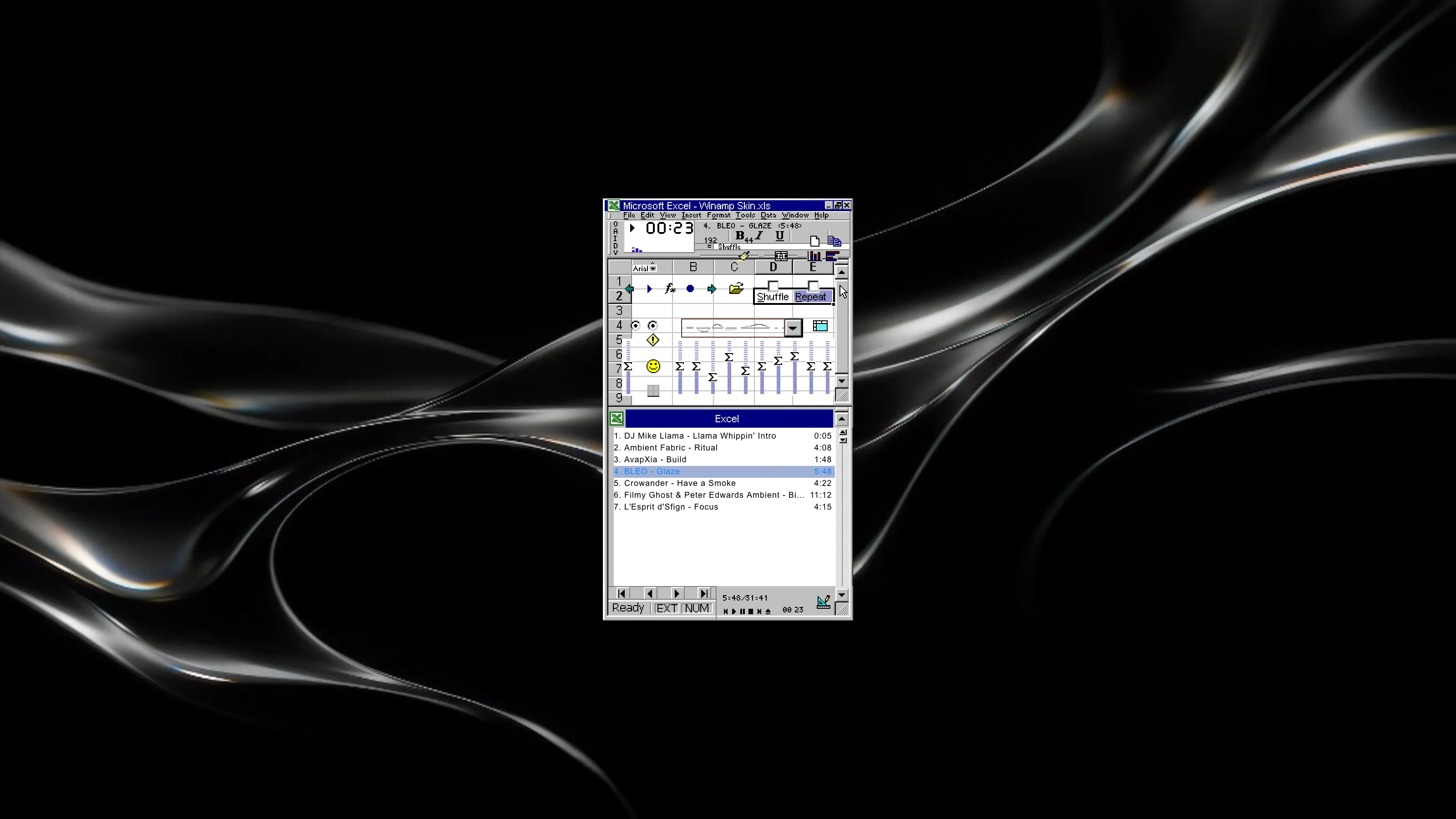Select playlist track Crowander - Have a Smoke
Viewport: 1456px width, 819px height.
pos(723,483)
